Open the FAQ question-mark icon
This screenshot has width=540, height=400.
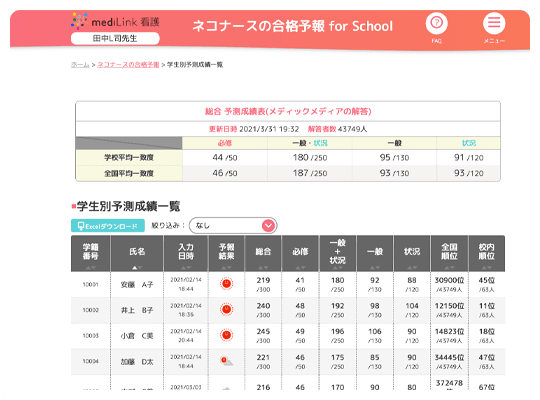pyautogui.click(x=436, y=23)
